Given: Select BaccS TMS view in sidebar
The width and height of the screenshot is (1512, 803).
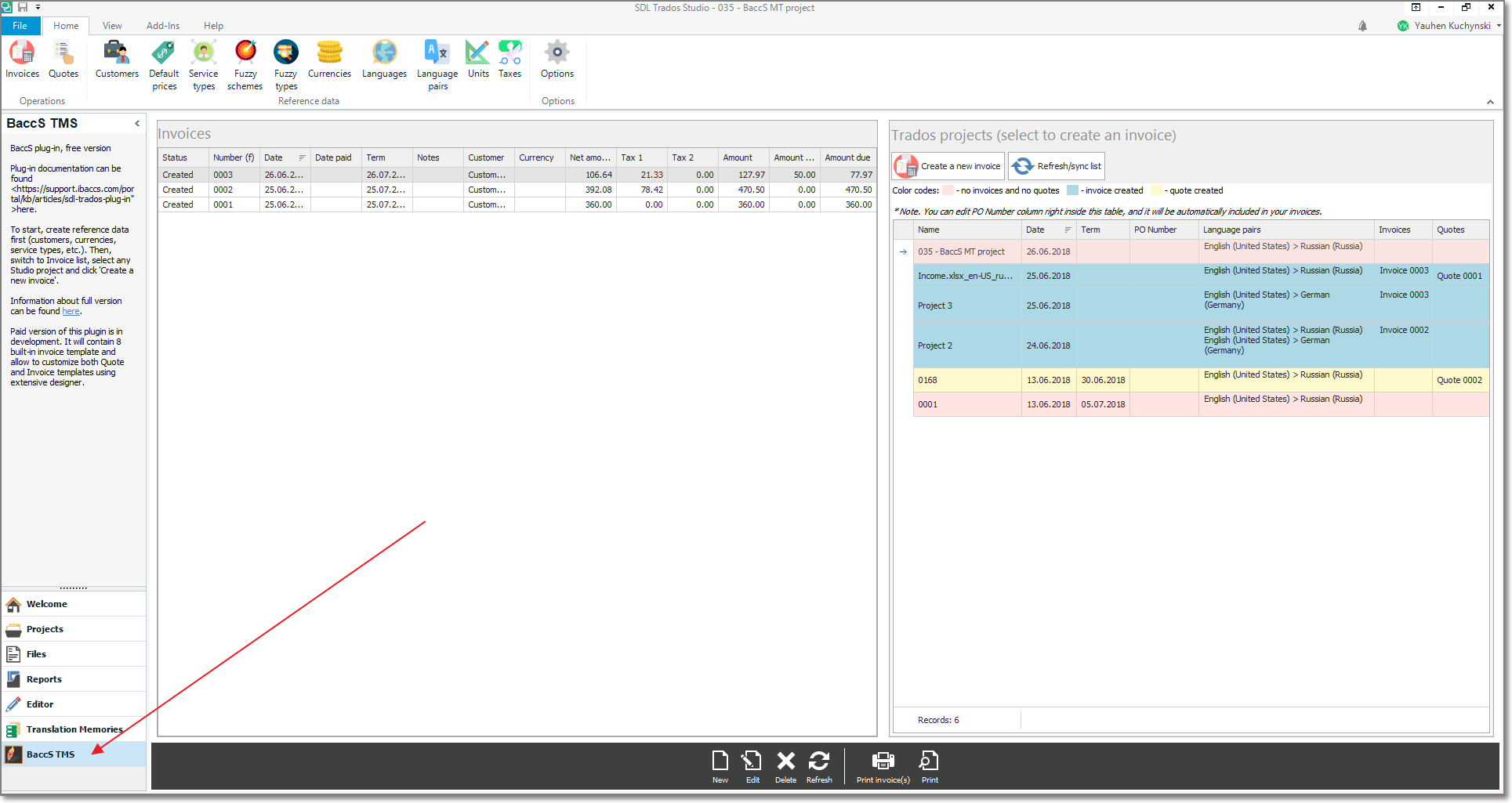Looking at the screenshot, I should pos(74,754).
